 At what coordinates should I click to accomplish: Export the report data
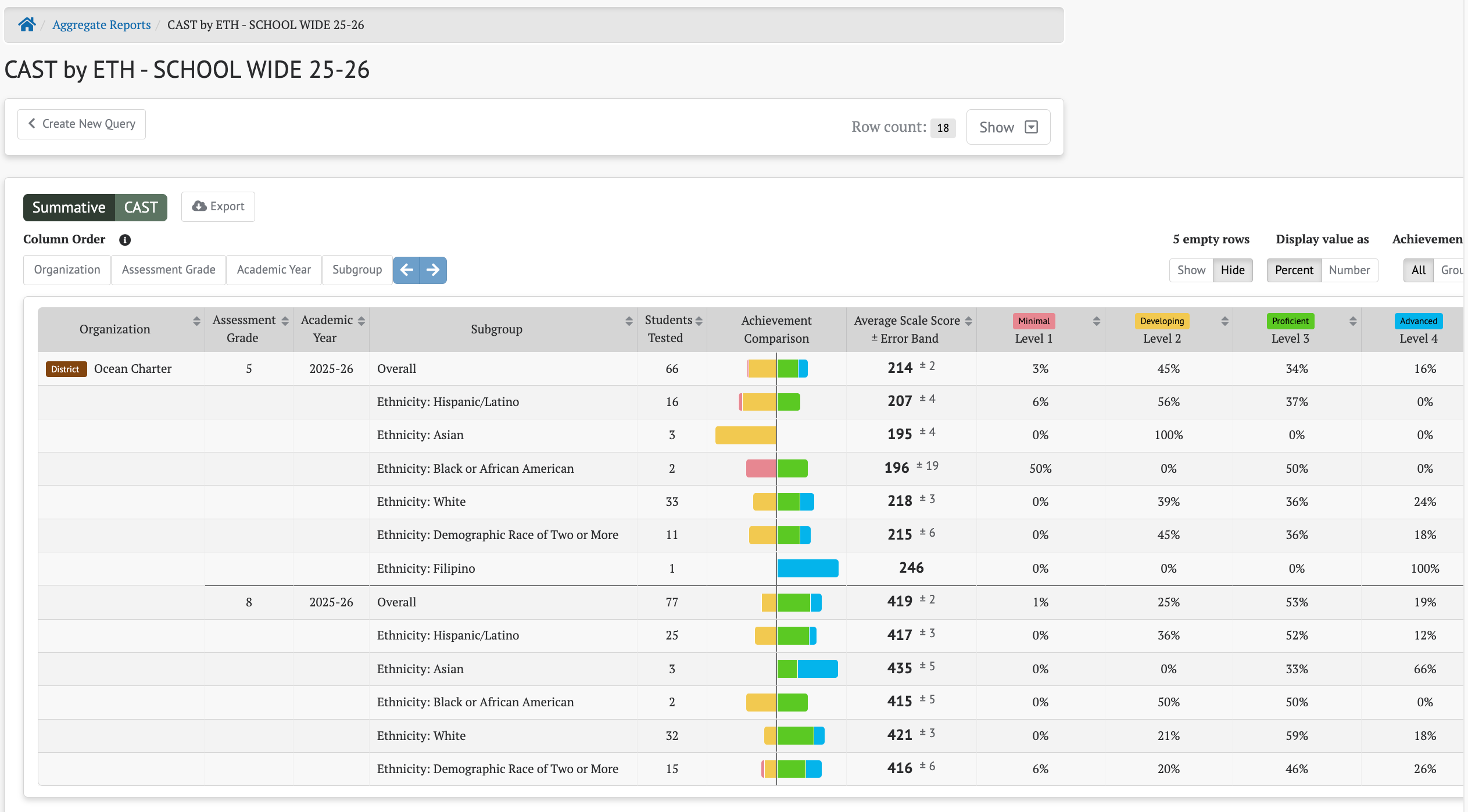tap(218, 207)
